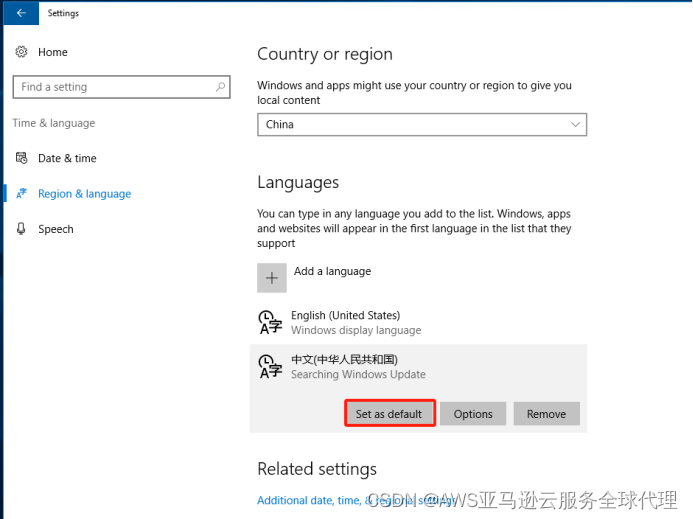Viewport: 693px width, 519px height.
Task: Click the Country or region heading
Action: tap(325, 54)
